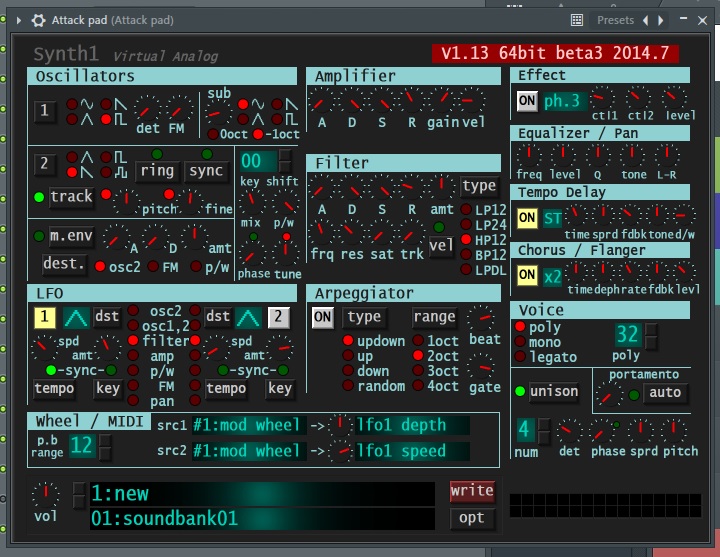Toggle oscillator 2 sync button
Image resolution: width=720 pixels, height=557 pixels.
[206, 171]
